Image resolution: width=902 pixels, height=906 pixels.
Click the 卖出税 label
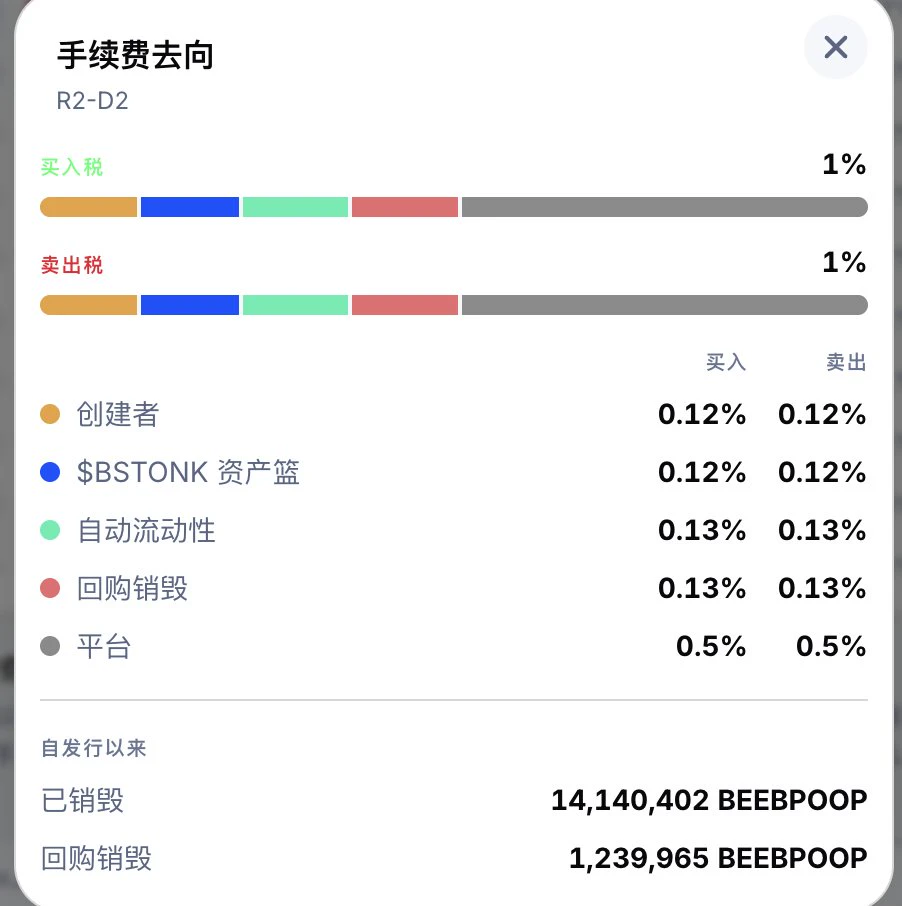pos(72,265)
